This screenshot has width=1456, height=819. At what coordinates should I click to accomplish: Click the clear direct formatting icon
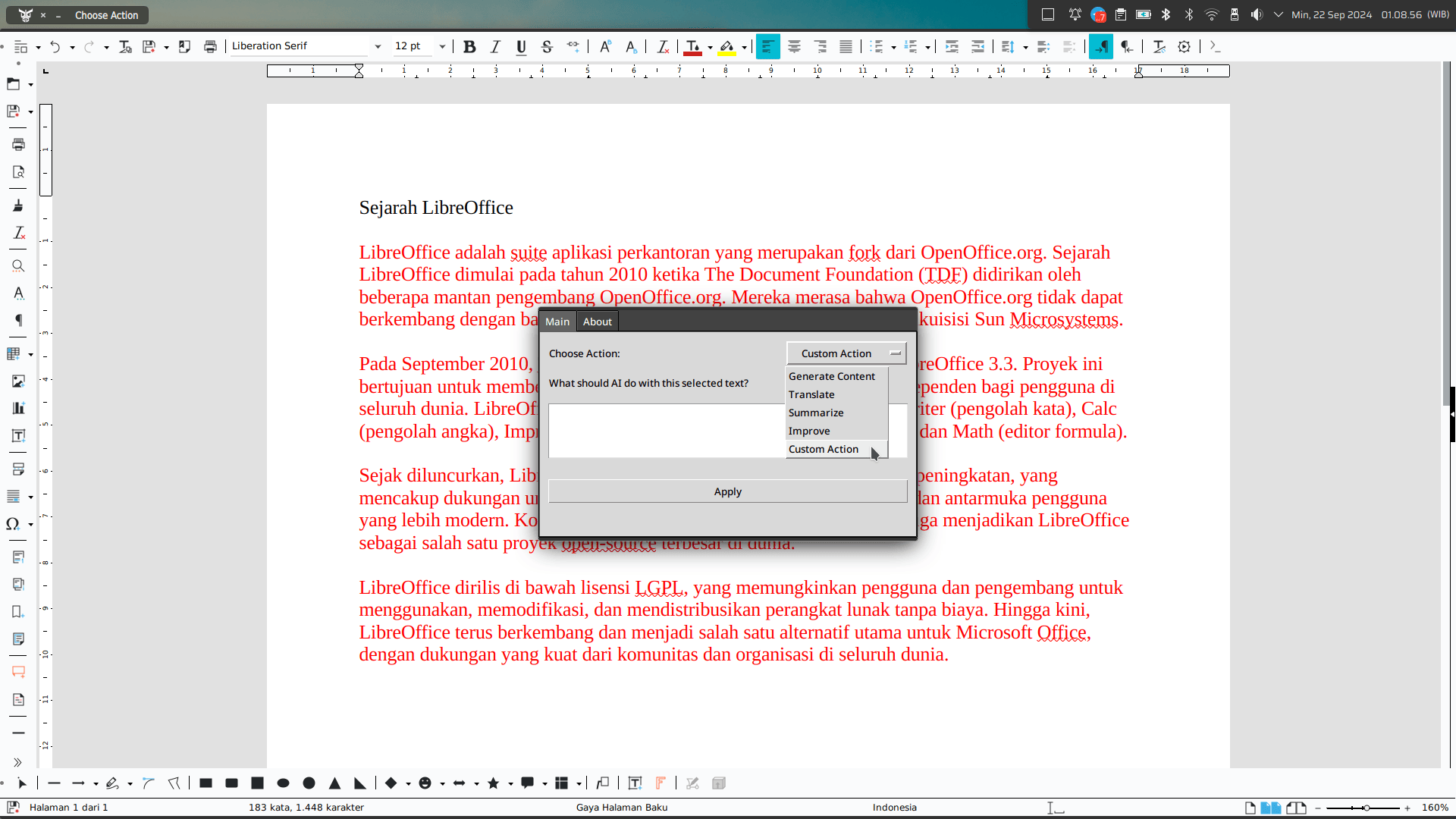tap(663, 47)
